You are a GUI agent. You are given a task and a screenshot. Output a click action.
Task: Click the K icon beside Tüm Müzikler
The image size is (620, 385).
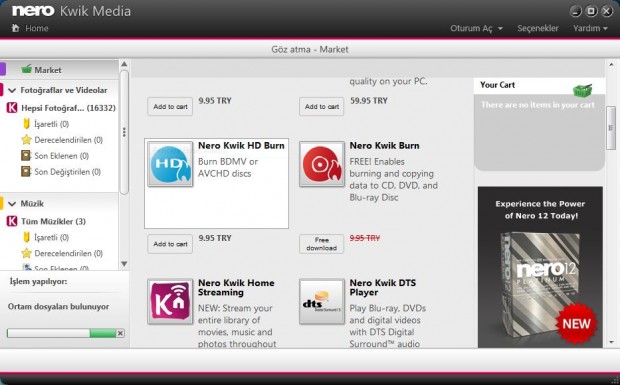coord(12,221)
